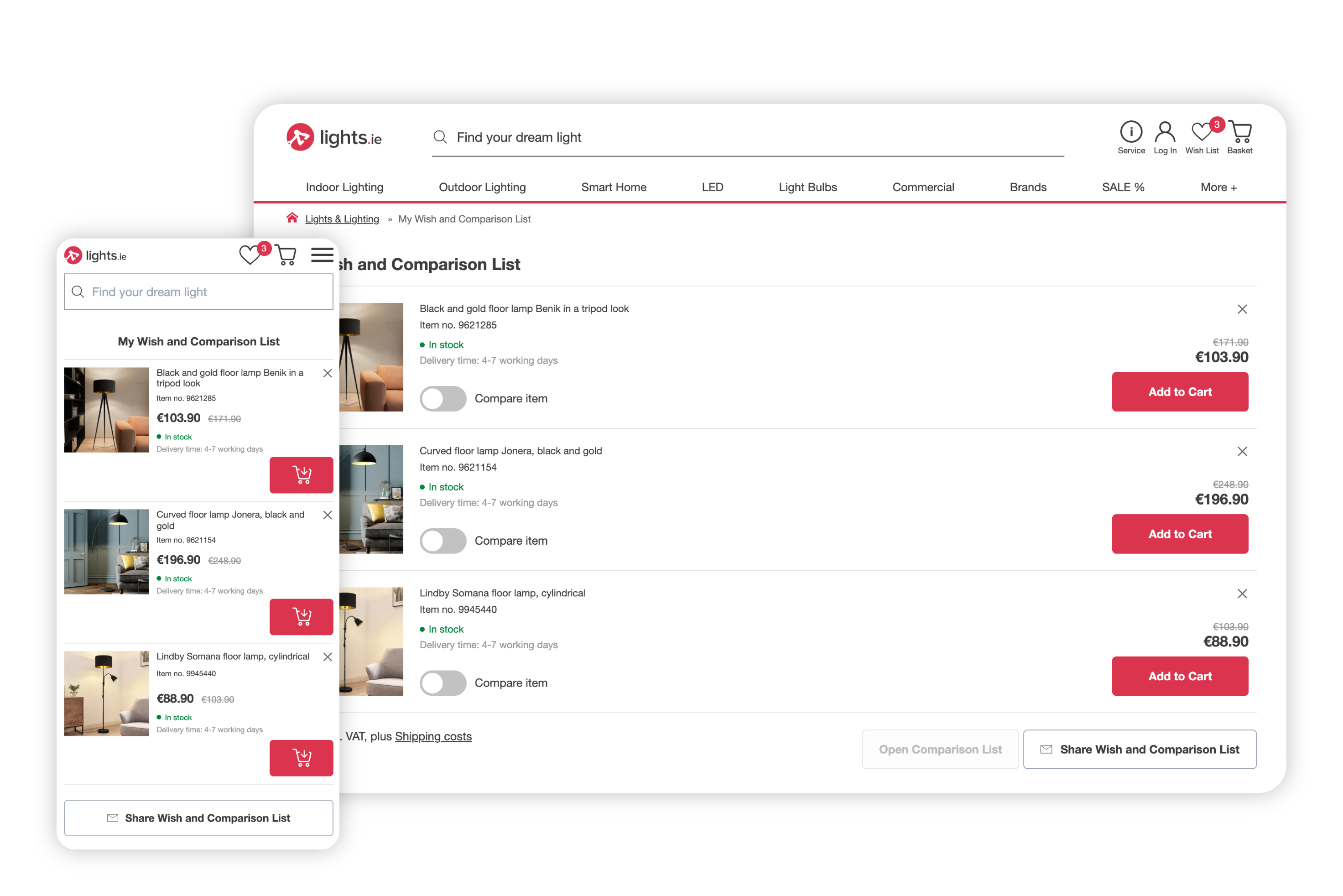Click the desktop search magnifier icon
Viewport: 1343px width, 896px height.
click(x=440, y=137)
